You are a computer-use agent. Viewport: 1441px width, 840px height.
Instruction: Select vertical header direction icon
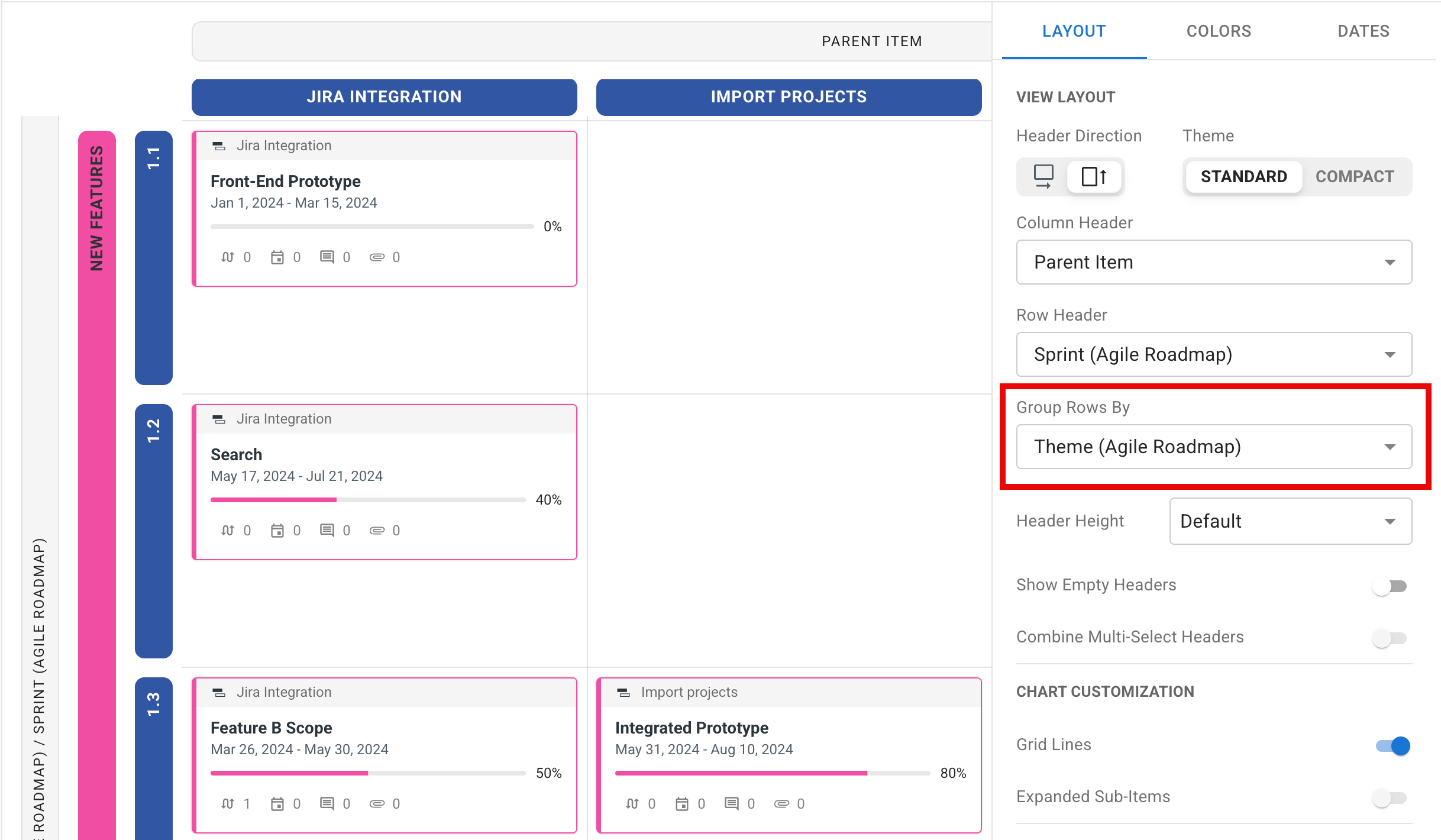tap(1094, 176)
